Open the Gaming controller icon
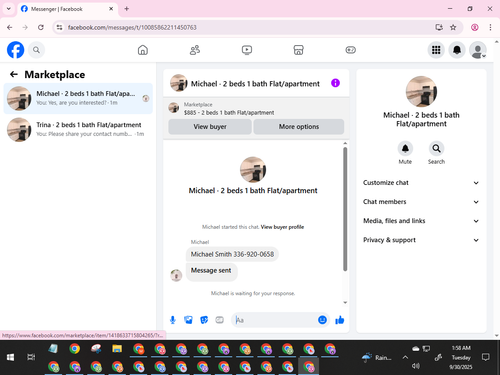The width and height of the screenshot is (500, 375). [x=350, y=50]
